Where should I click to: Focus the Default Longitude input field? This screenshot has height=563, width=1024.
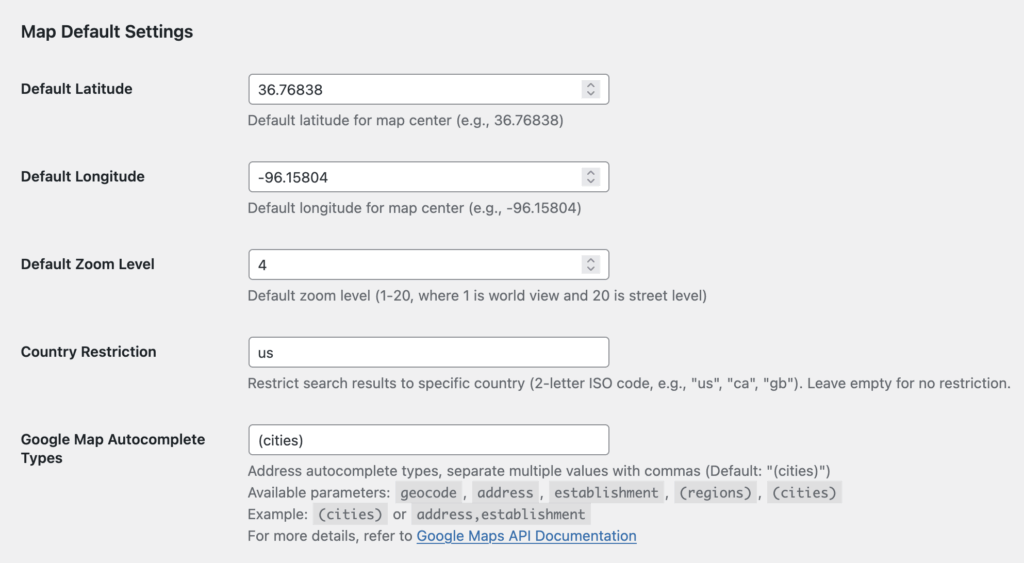pos(410,177)
